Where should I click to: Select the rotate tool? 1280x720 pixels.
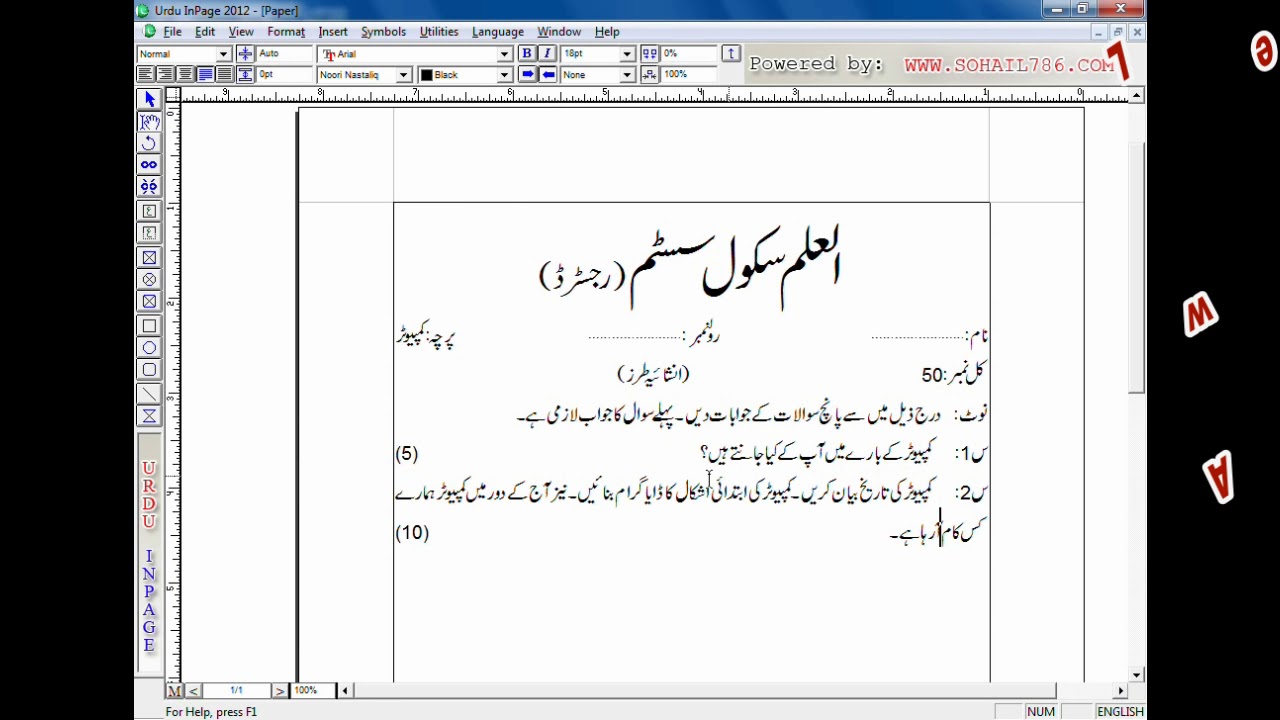(x=149, y=144)
